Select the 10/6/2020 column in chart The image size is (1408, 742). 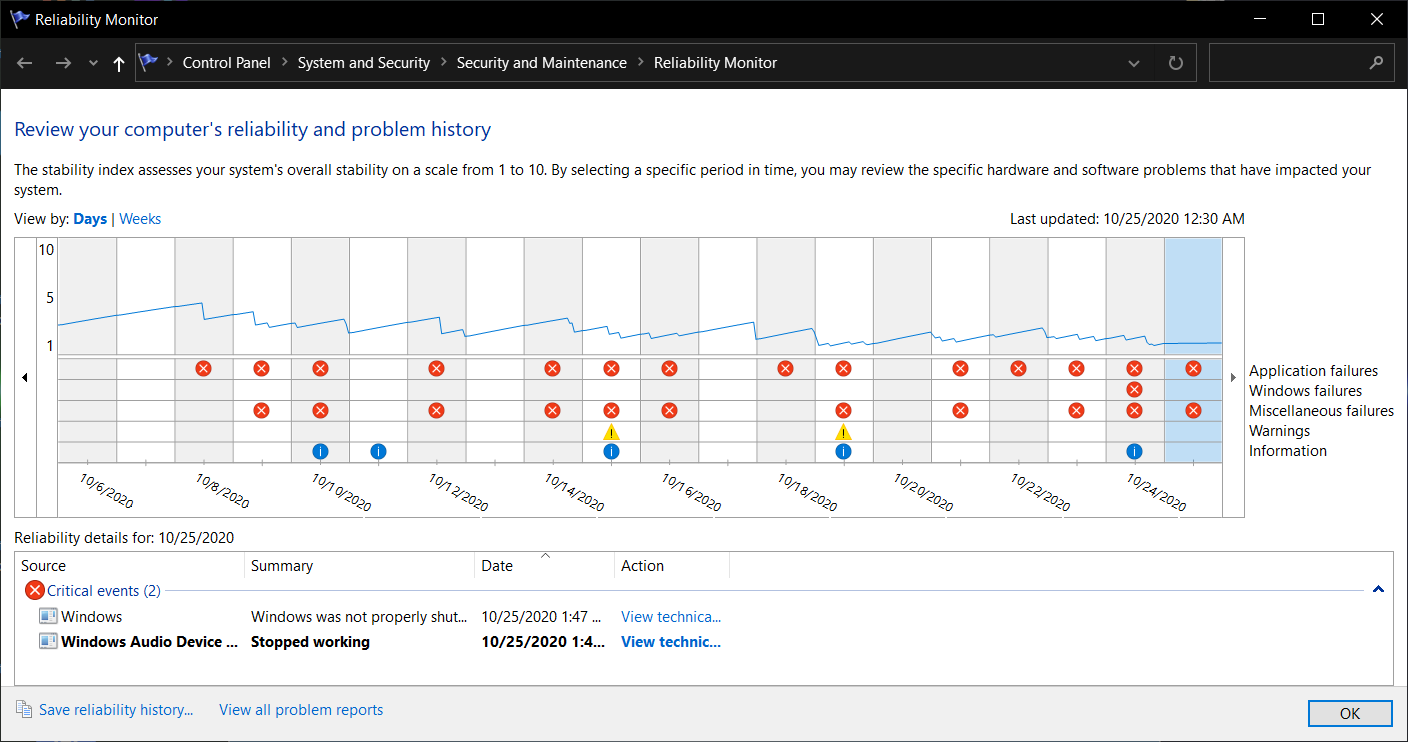pyautogui.click(x=88, y=350)
